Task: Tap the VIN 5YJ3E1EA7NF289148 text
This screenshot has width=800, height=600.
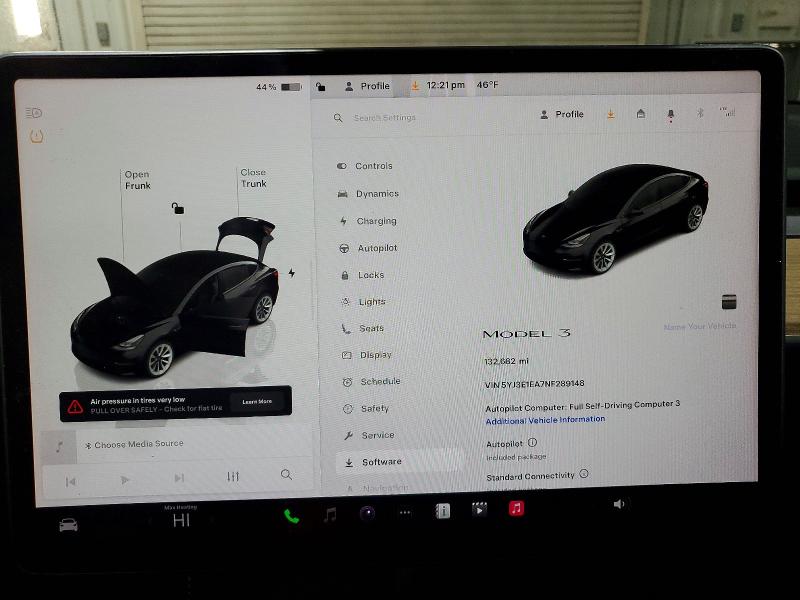Action: [x=535, y=384]
